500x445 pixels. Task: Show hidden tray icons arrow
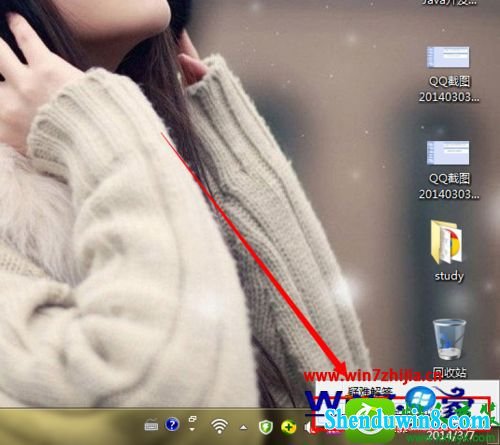click(x=244, y=427)
